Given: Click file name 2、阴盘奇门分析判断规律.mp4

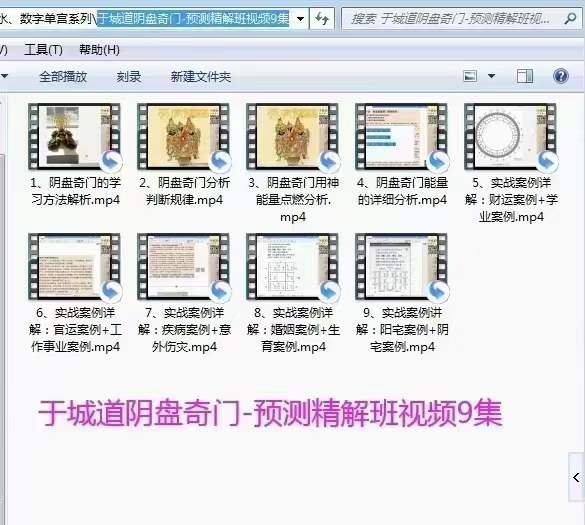Looking at the screenshot, I should click(x=184, y=191).
